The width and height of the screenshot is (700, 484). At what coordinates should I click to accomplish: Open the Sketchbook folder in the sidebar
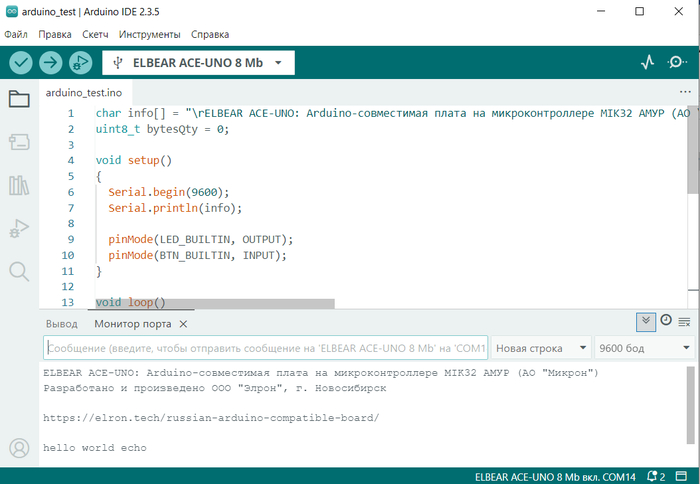pyautogui.click(x=19, y=99)
